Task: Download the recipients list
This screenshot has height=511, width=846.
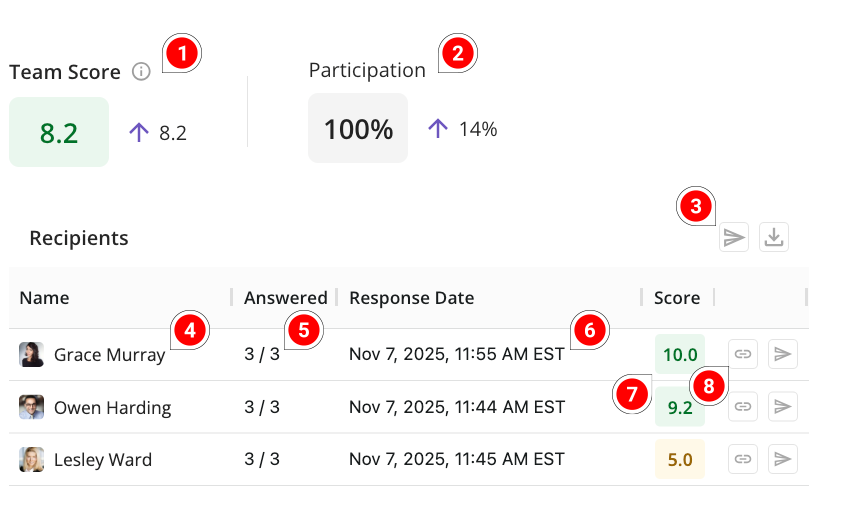Action: click(774, 237)
